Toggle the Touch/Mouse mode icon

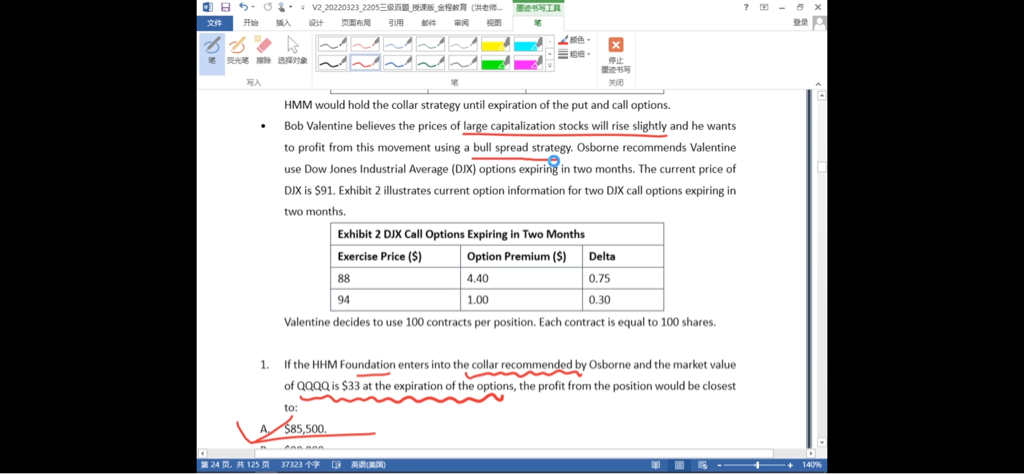tap(281, 7)
